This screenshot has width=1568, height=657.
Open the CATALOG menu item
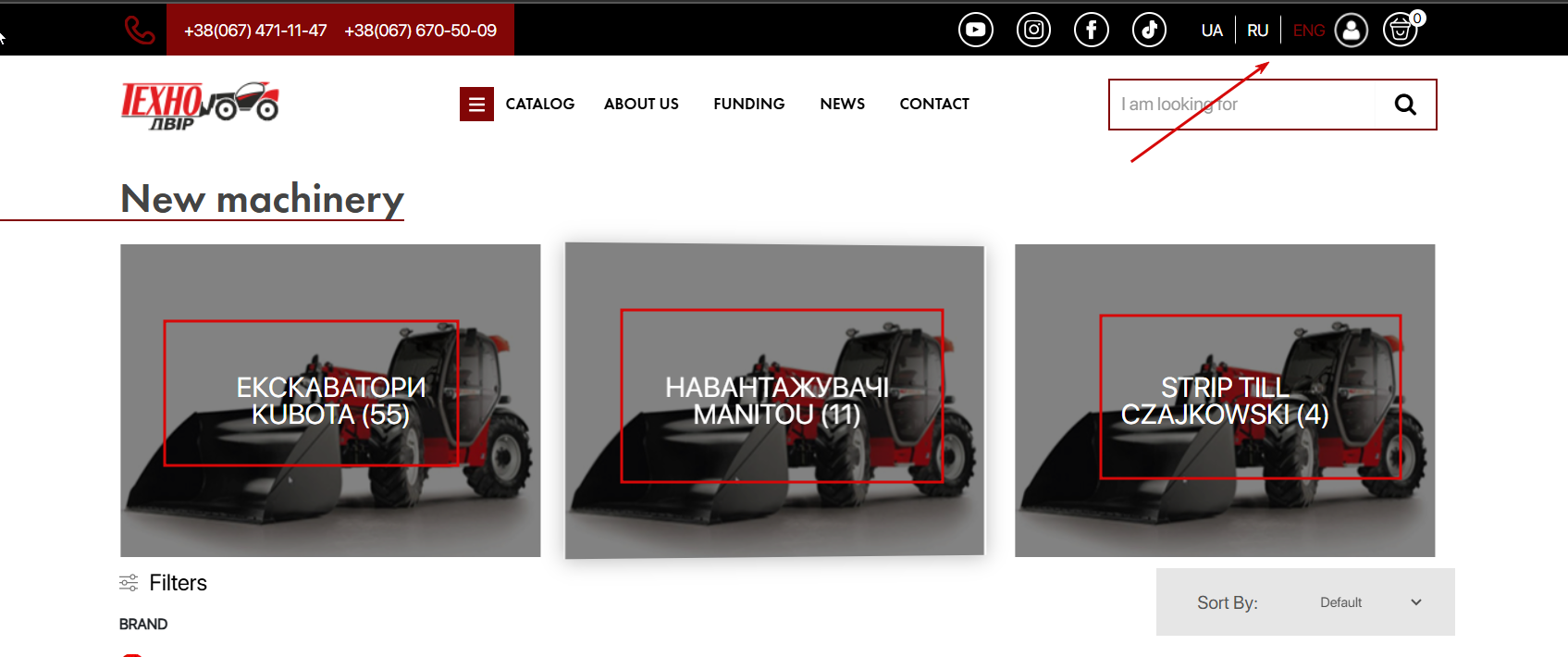(x=540, y=104)
